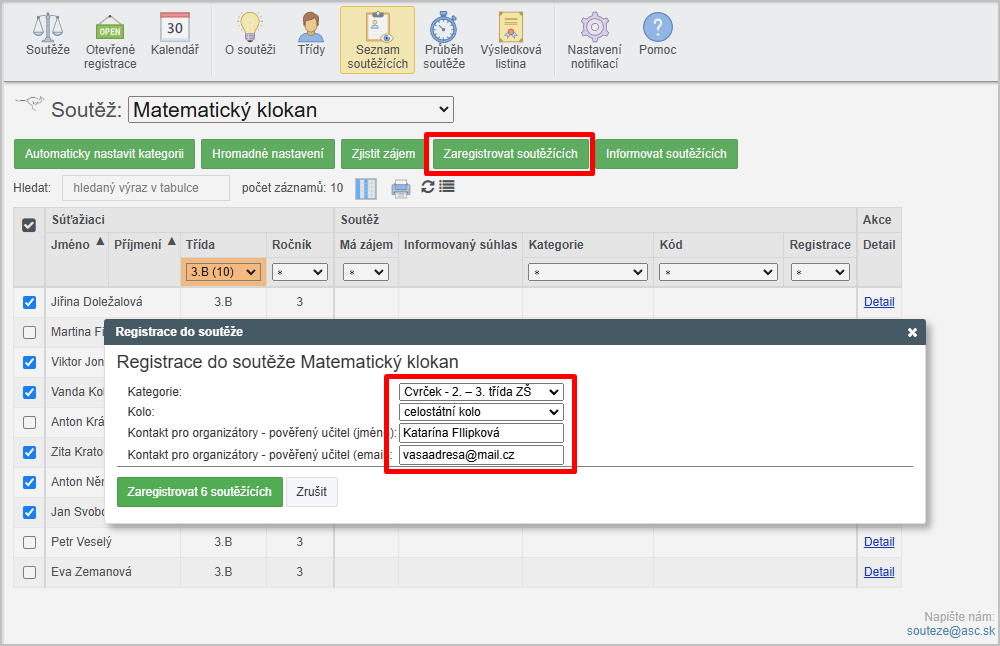Open Otevřené registrace sign icon
This screenshot has height=646, width=1000.
point(110,27)
